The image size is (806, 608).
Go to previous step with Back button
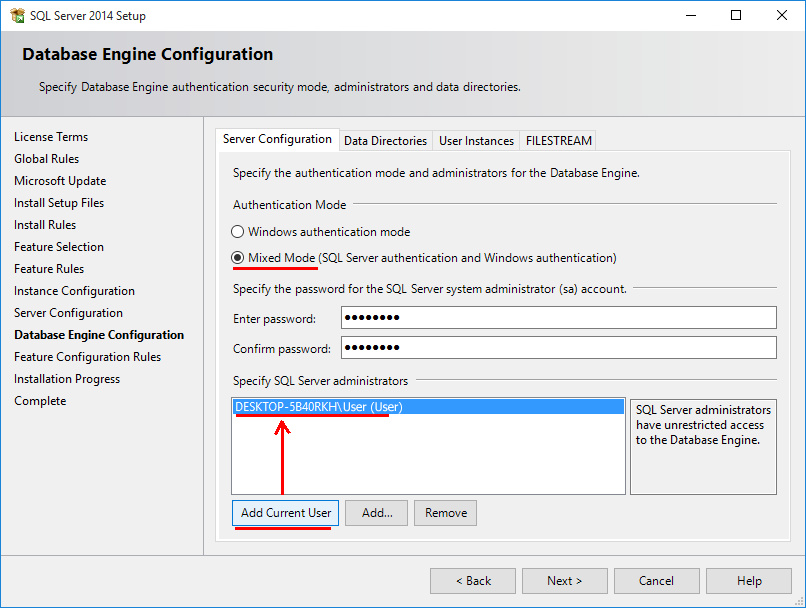pos(473,581)
